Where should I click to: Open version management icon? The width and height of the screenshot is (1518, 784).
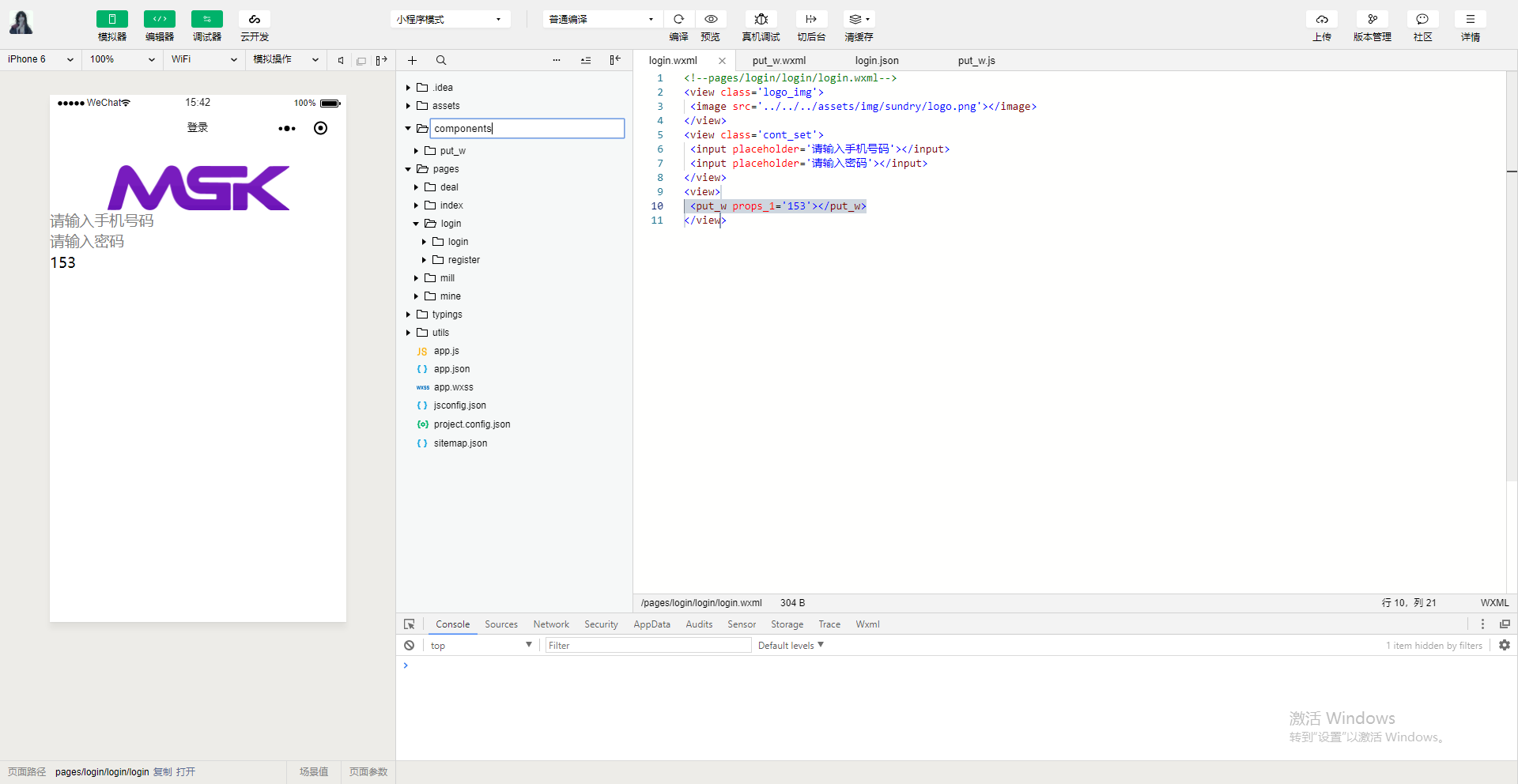tap(1372, 19)
